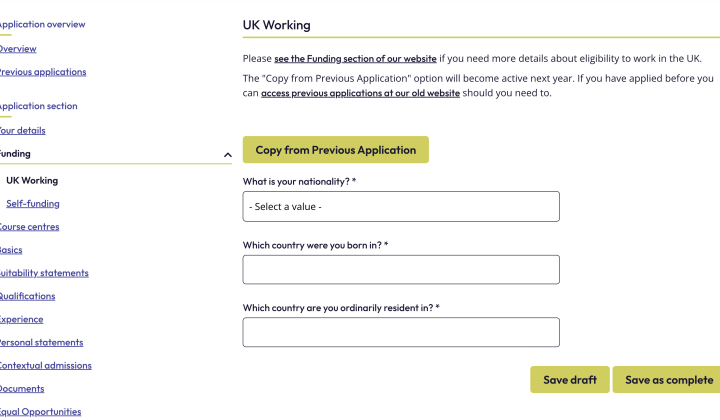This screenshot has width=720, height=420.
Task: Click Copy from Previous Application button
Action: (336, 150)
